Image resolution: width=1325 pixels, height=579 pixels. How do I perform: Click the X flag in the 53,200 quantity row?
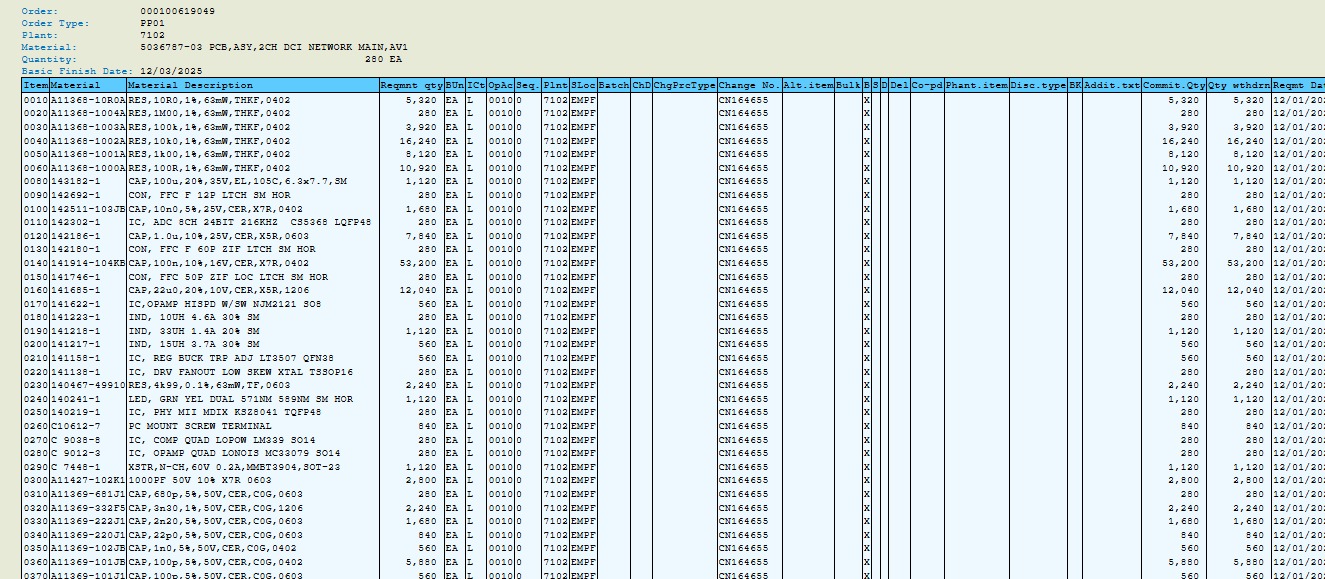click(x=866, y=263)
